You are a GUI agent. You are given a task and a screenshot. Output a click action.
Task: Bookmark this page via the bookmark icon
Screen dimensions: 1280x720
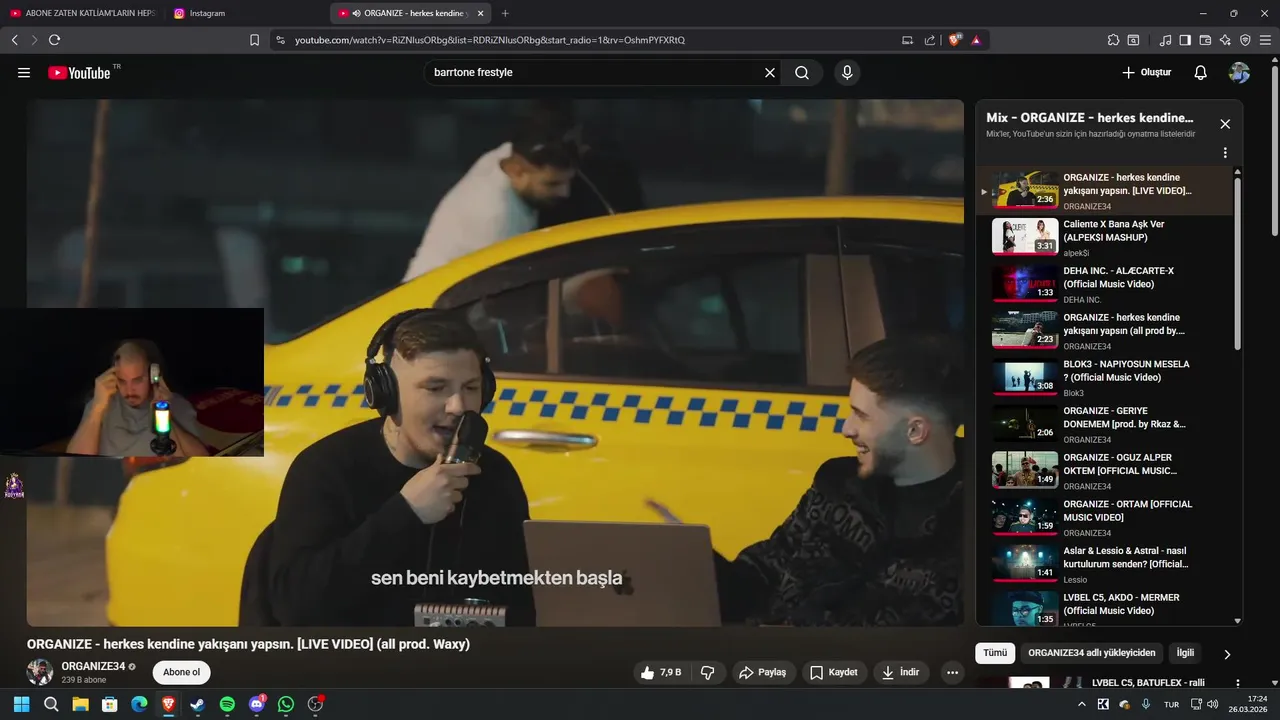pyautogui.click(x=254, y=40)
